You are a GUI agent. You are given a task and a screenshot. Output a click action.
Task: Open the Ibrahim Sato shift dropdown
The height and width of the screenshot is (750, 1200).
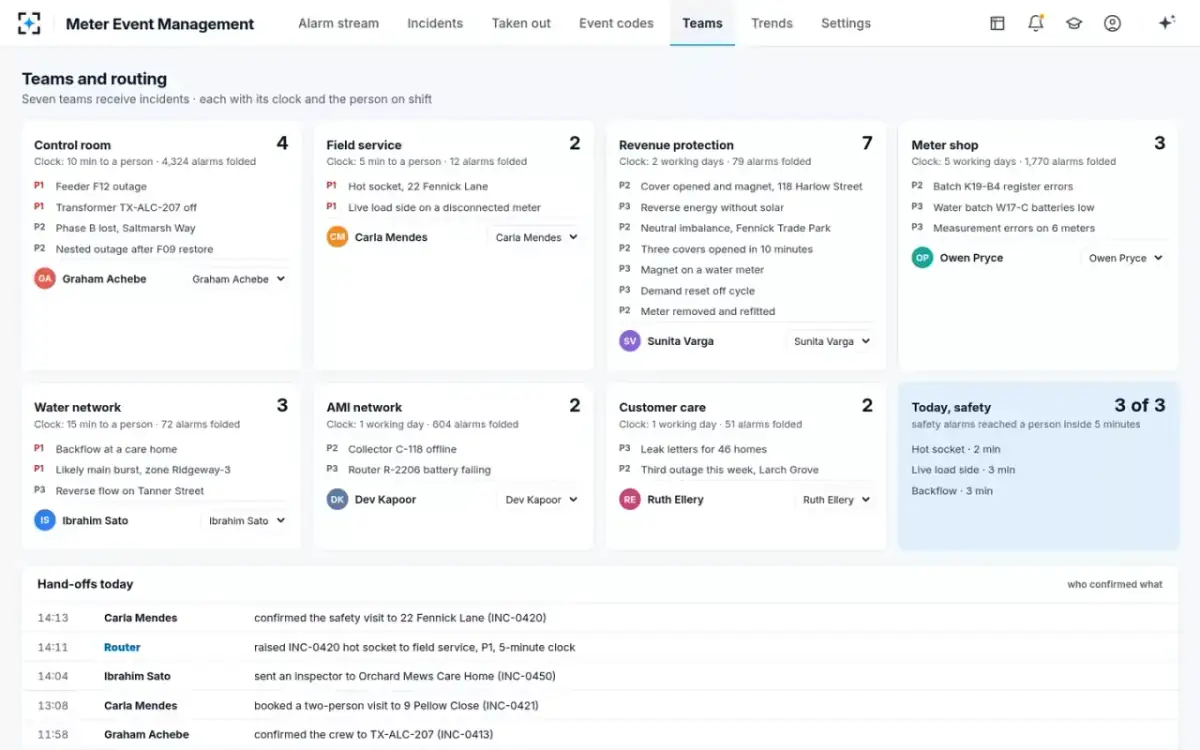click(x=246, y=520)
